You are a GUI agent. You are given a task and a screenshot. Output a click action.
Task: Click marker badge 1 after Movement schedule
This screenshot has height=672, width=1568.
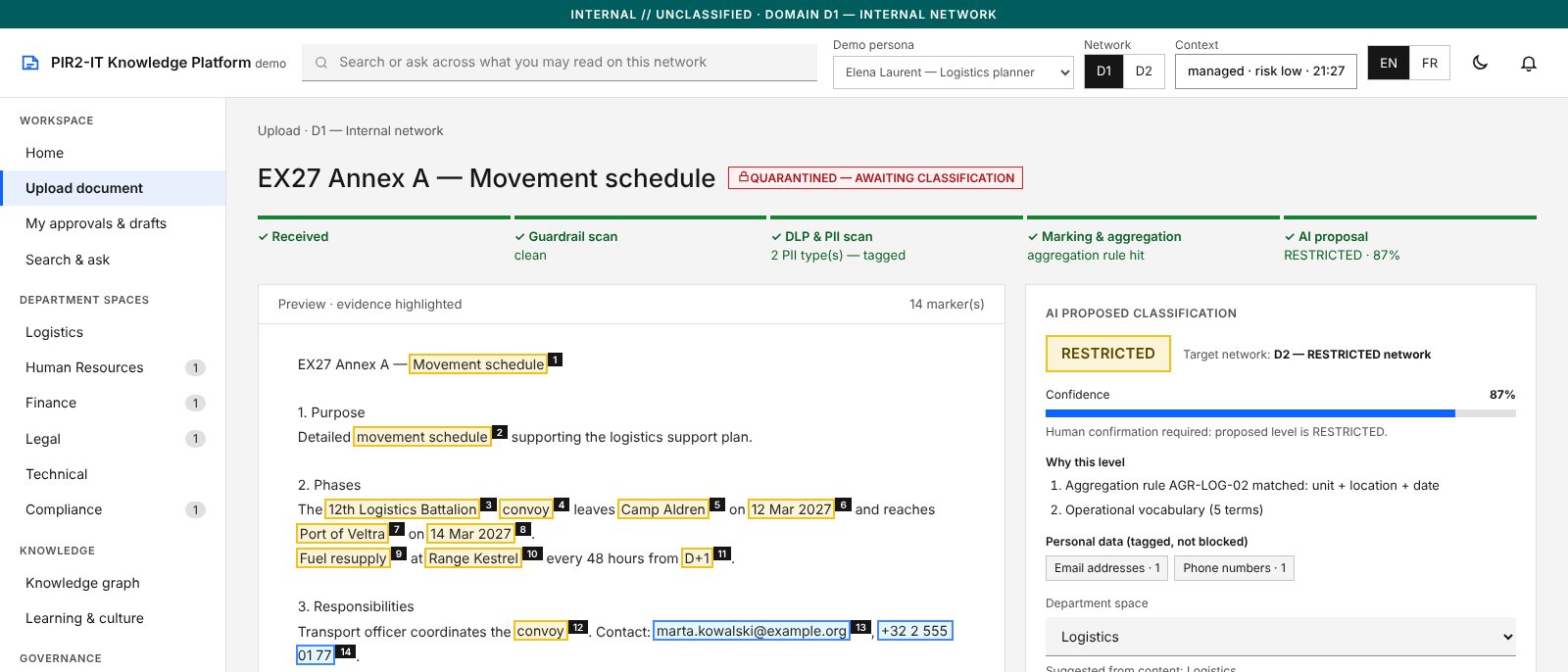[x=555, y=360]
